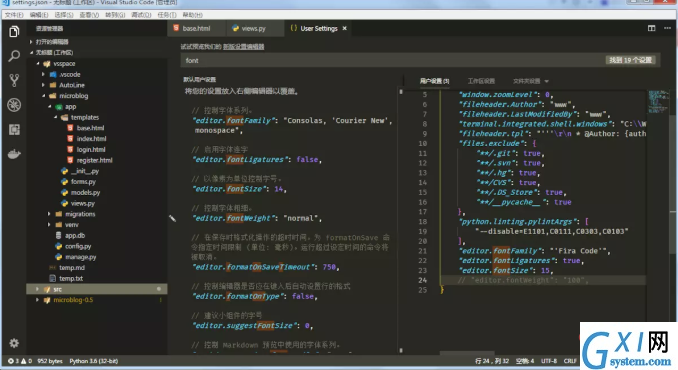The height and width of the screenshot is (370, 678).
Task: Expand the .vscode folder
Action: pos(43,74)
